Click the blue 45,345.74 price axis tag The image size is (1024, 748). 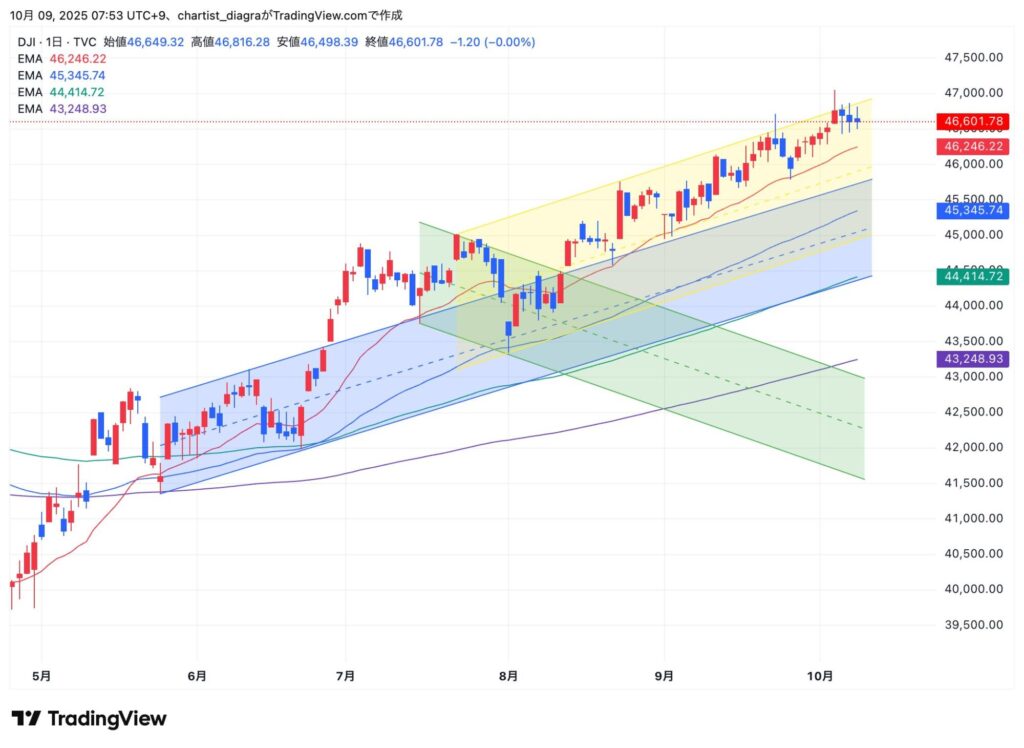point(969,210)
